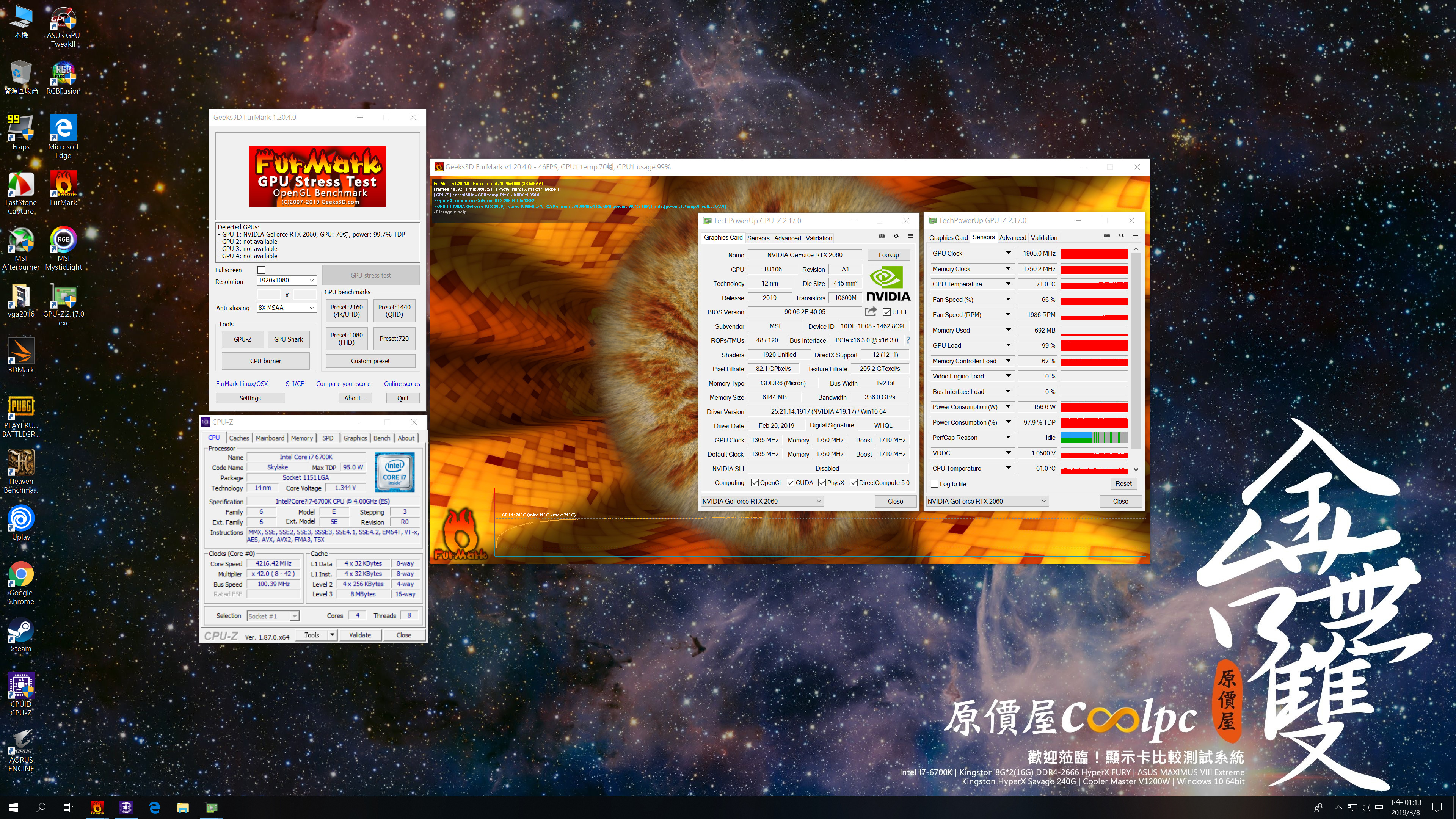Open GPU selector dropdown in left GPU-Z
Image resolution: width=1456 pixels, height=819 pixels.
coord(761,501)
